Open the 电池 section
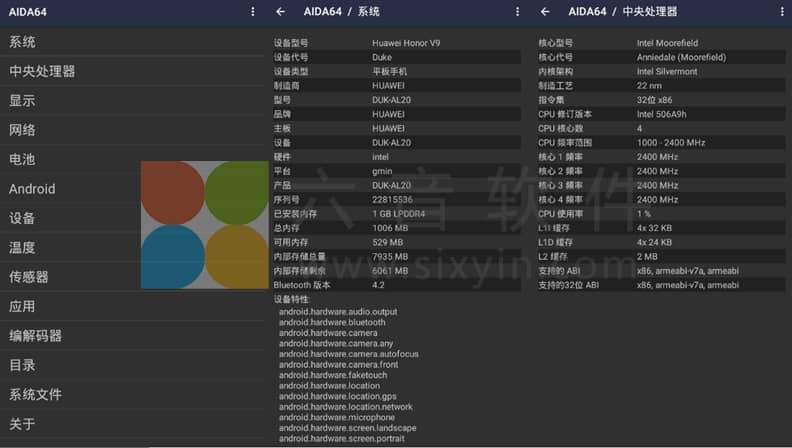 coord(132,159)
